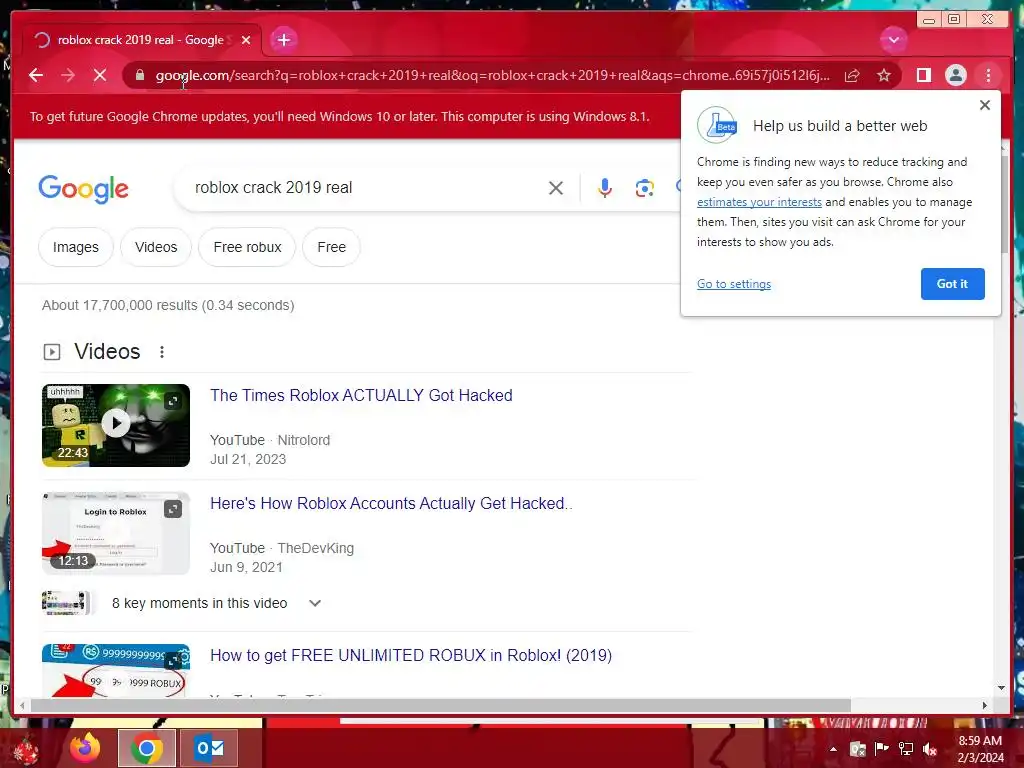Image resolution: width=1024 pixels, height=768 pixels.
Task: Bookmark this page with the star icon
Action: [x=884, y=75]
